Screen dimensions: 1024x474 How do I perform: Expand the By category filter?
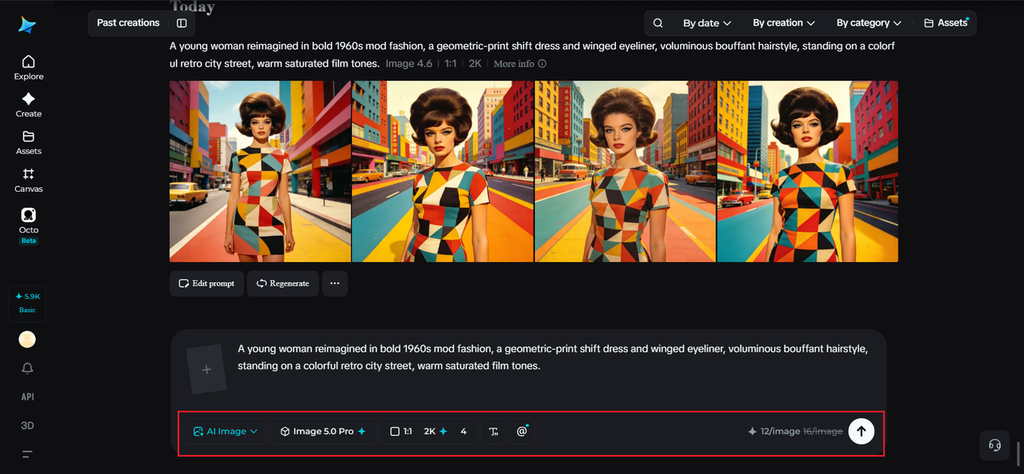(x=869, y=23)
